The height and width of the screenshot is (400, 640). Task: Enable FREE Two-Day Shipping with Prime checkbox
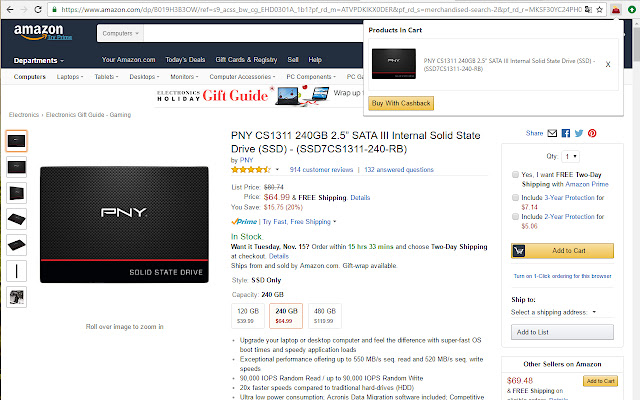coord(516,175)
